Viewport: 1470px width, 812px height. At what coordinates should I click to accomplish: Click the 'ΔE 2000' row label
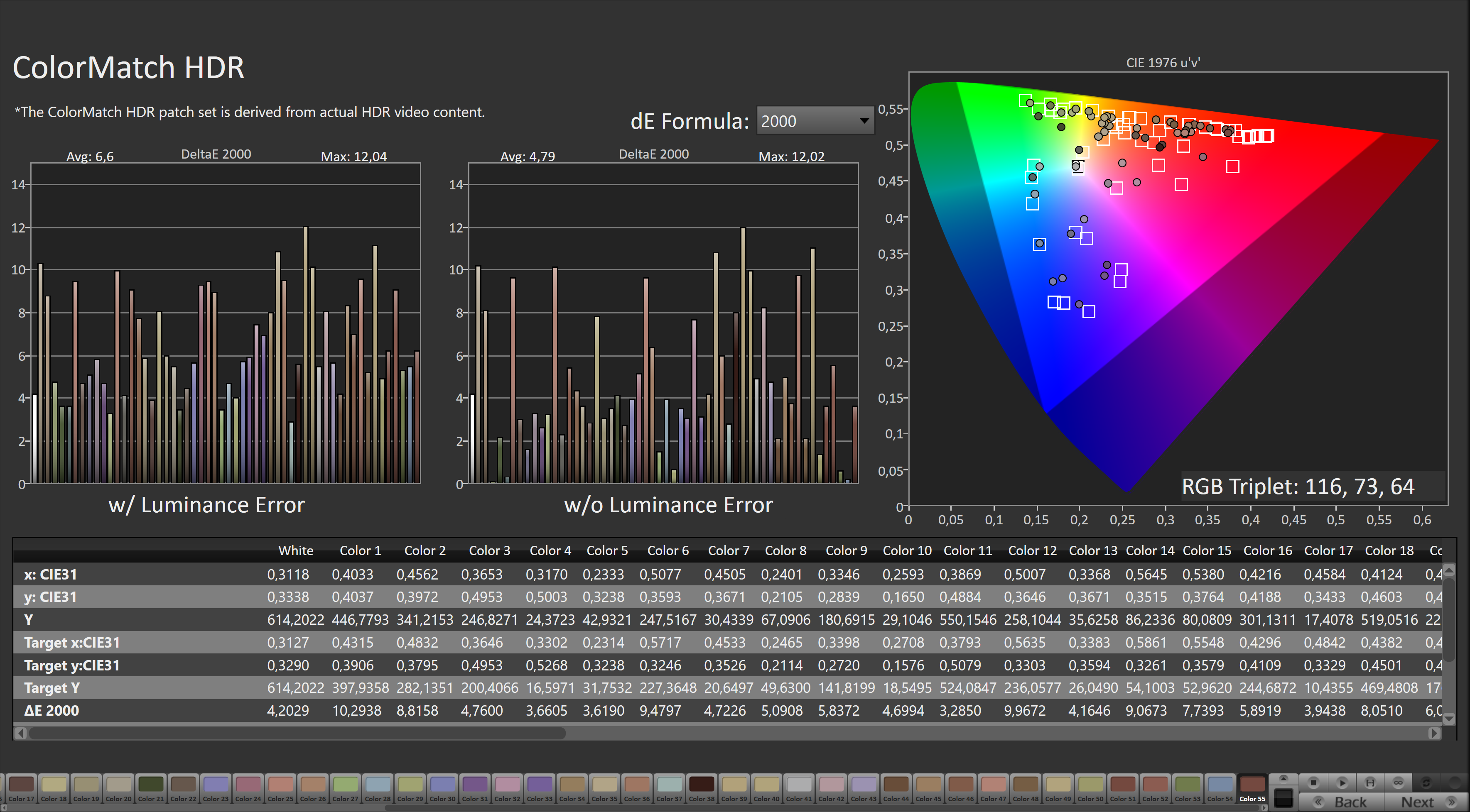click(52, 711)
